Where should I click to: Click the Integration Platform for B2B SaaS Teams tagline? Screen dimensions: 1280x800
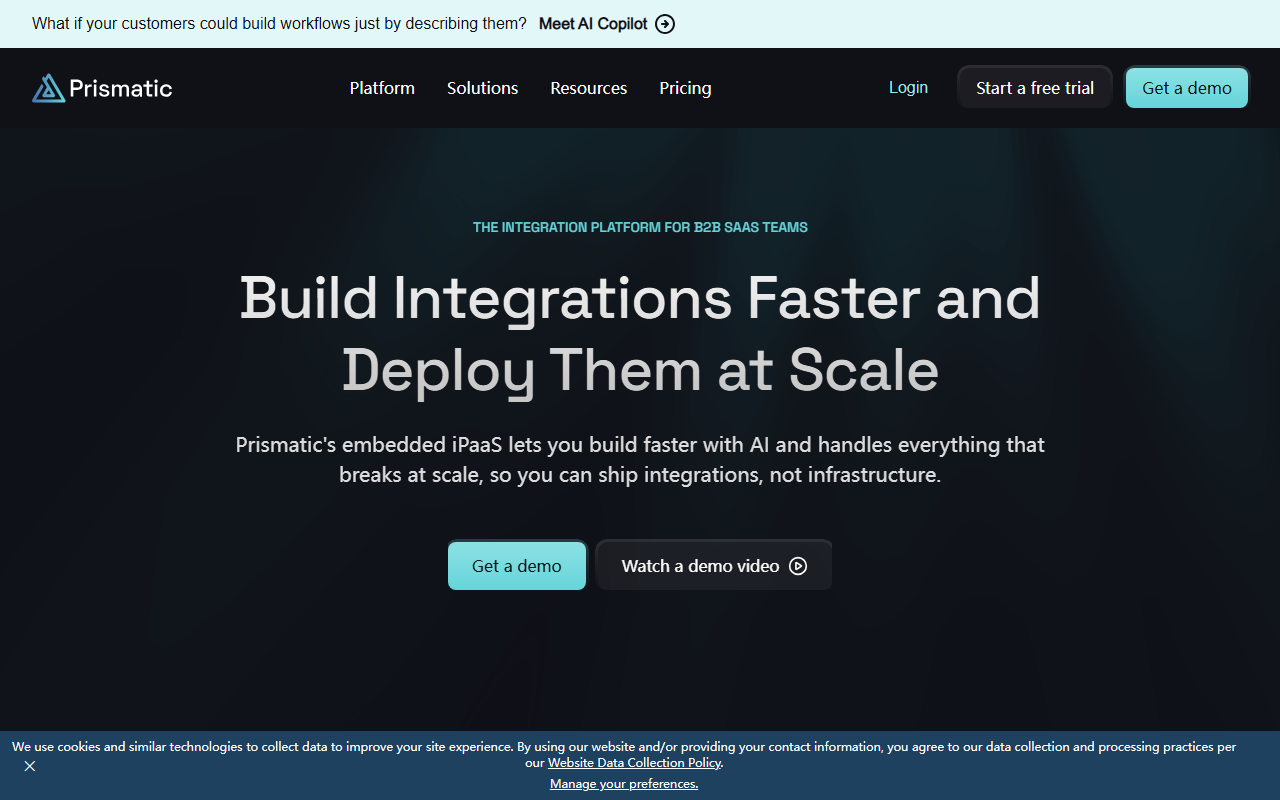pyautogui.click(x=640, y=227)
